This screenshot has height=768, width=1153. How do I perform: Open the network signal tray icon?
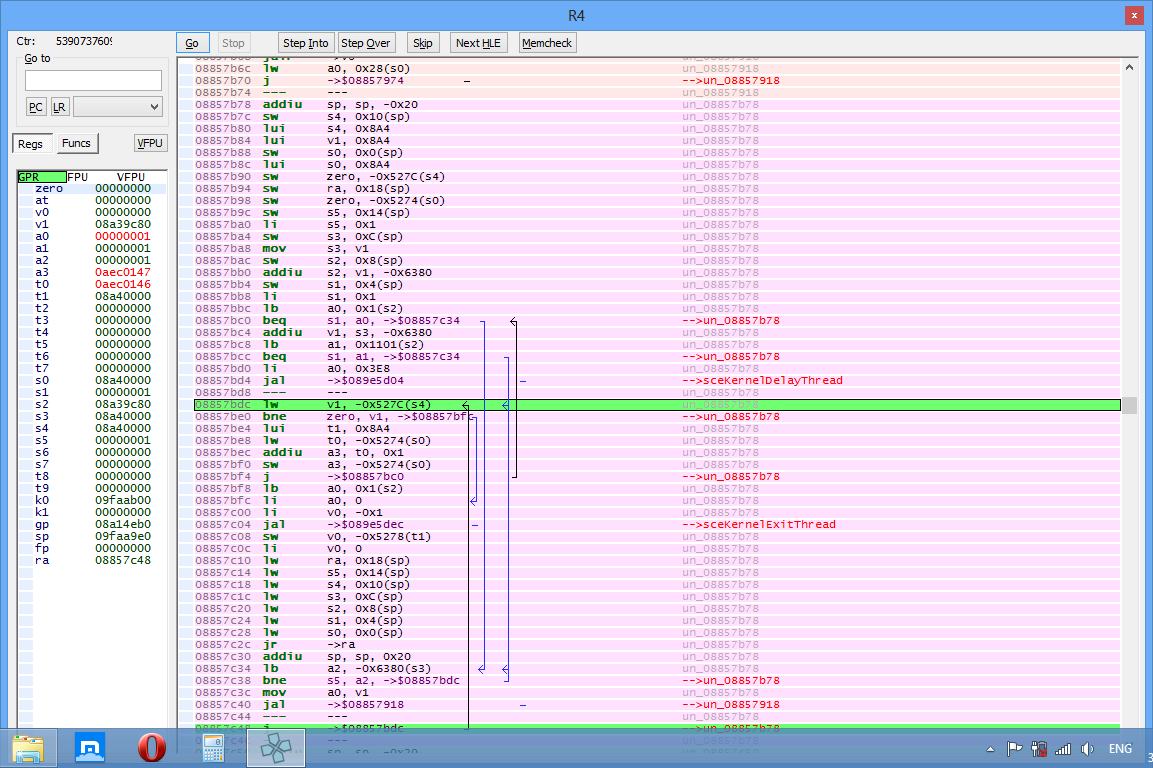tap(1063, 749)
